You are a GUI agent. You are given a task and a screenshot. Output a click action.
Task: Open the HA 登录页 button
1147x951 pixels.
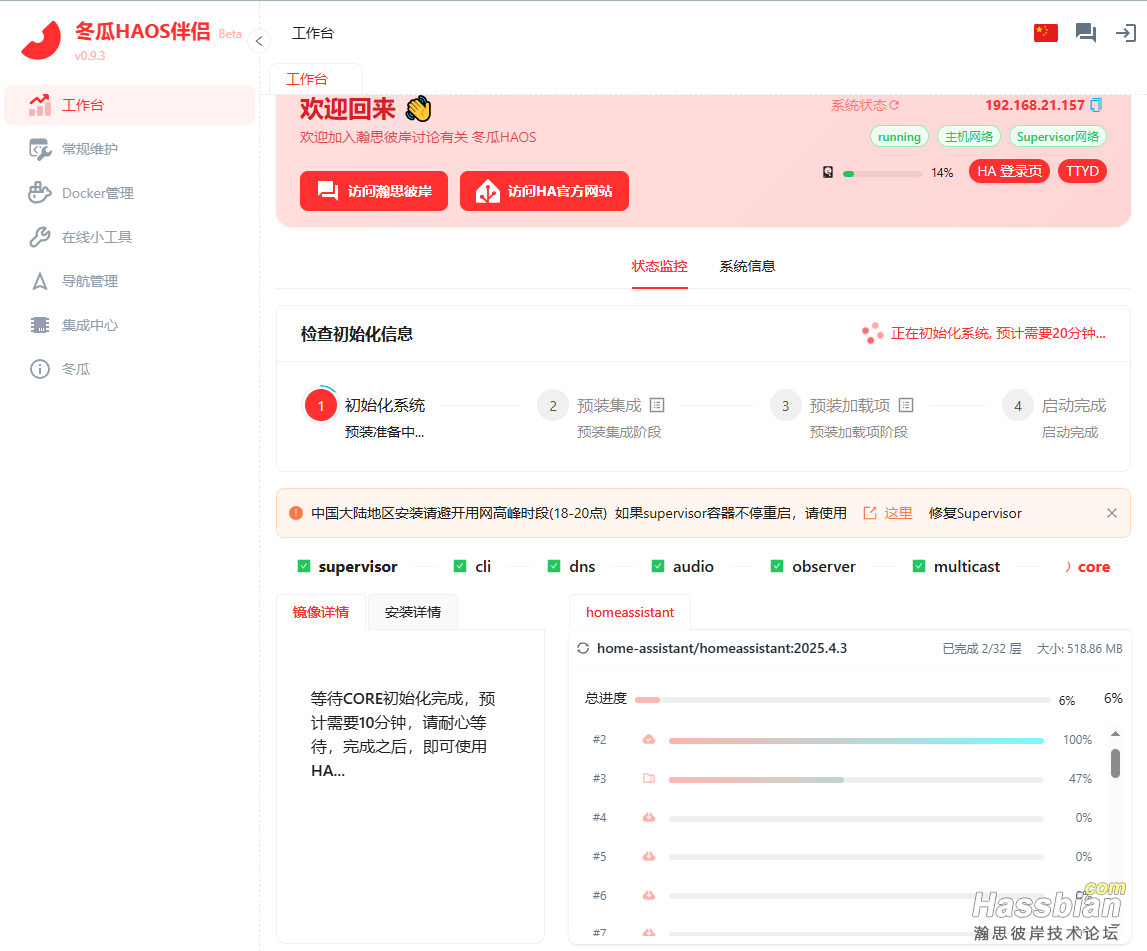(1009, 171)
